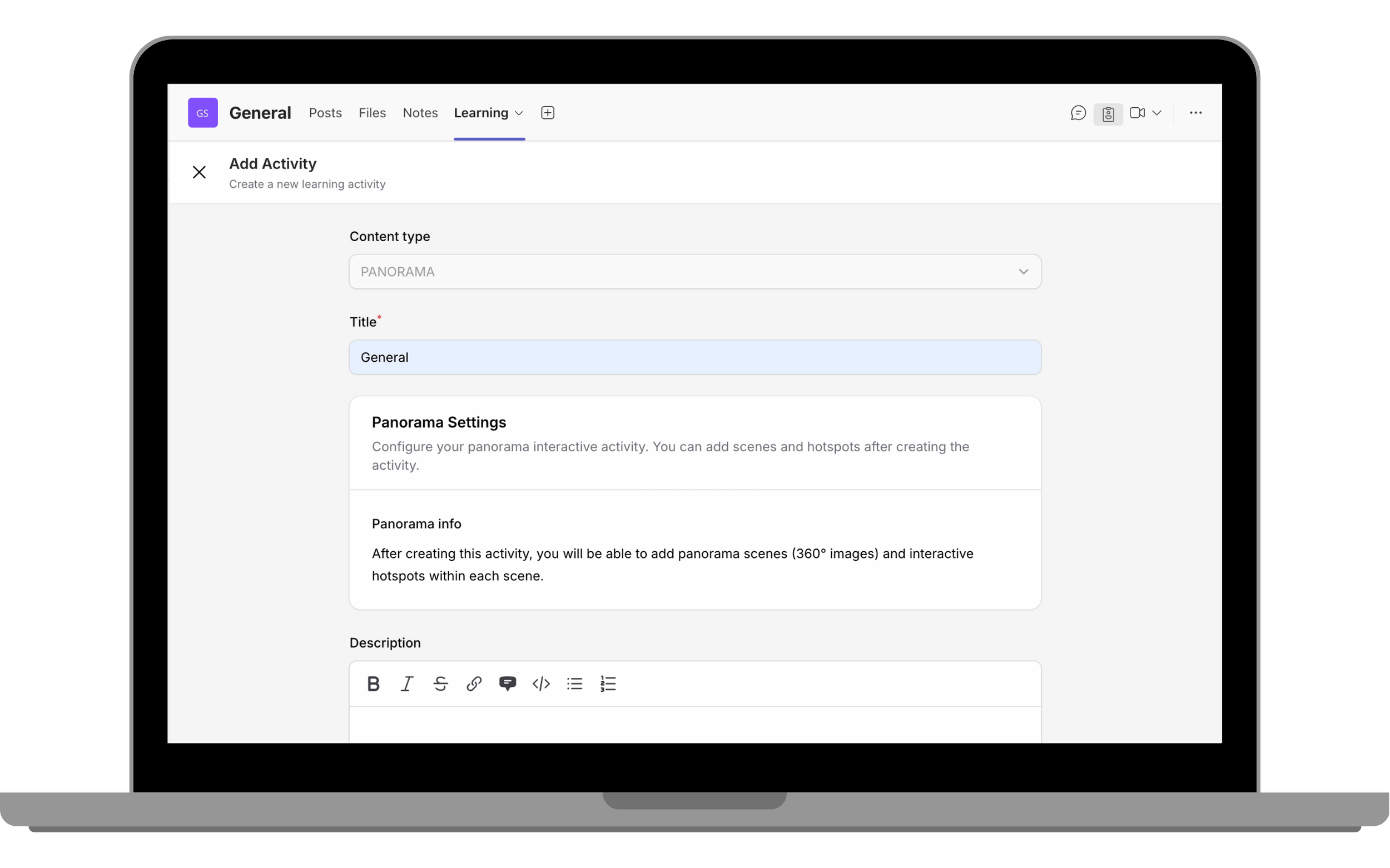The width and height of the screenshot is (1390, 868).
Task: Apply italic formatting to the description
Action: 406,683
